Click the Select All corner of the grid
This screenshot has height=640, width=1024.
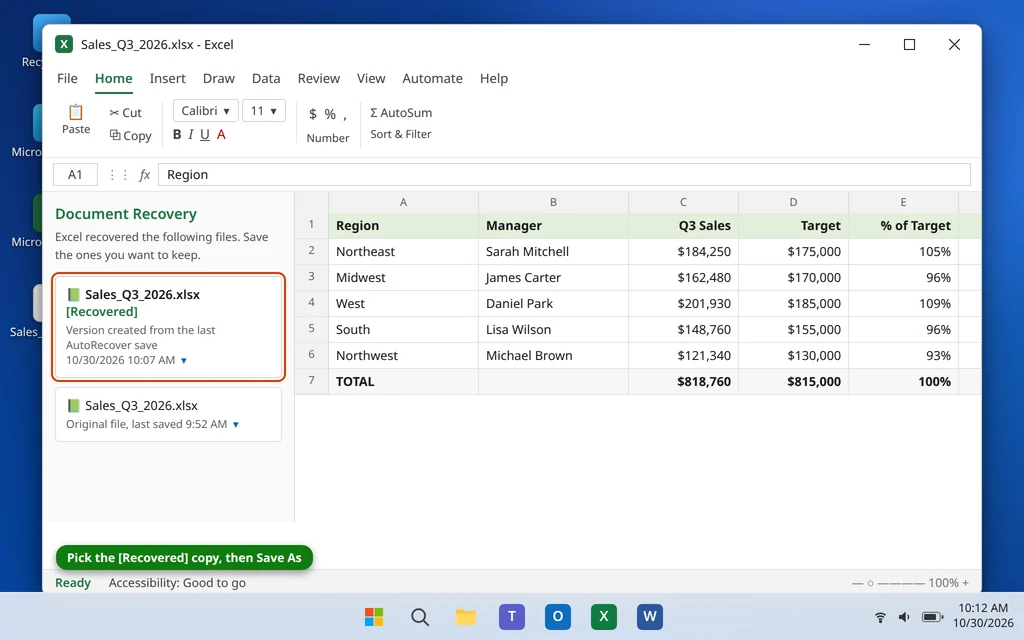click(312, 202)
